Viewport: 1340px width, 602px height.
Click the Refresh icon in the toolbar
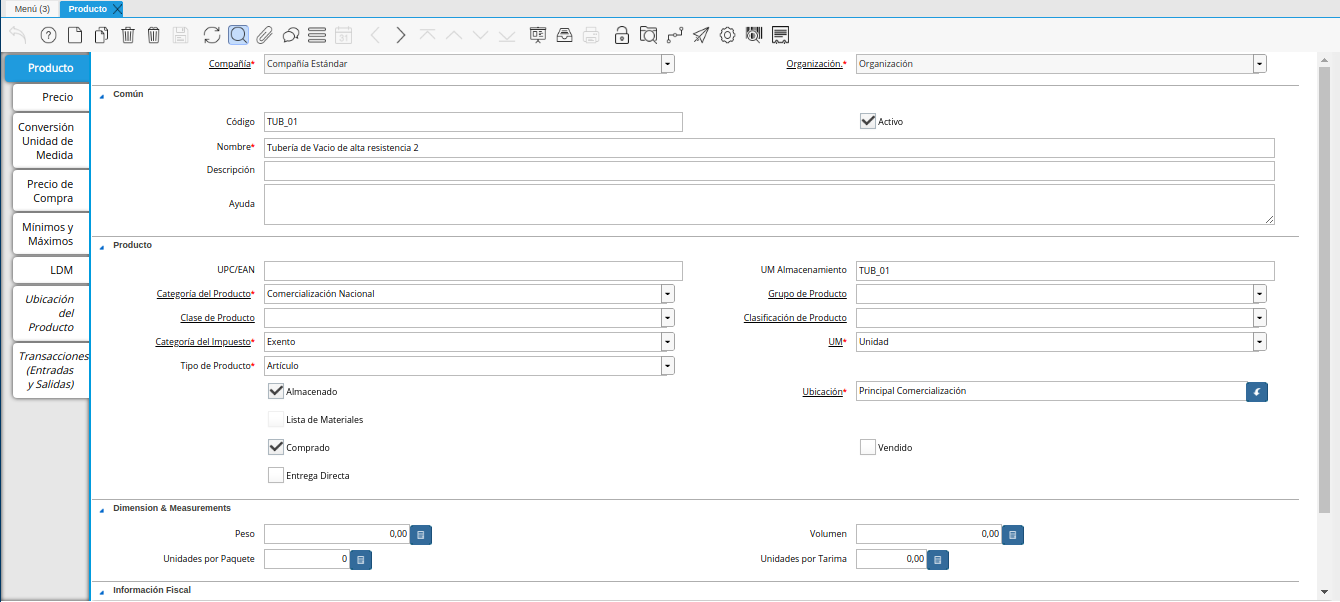tap(211, 35)
